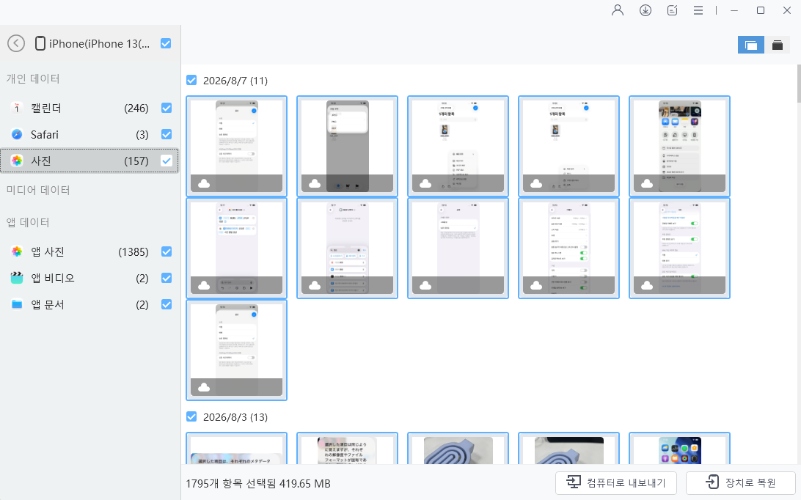This screenshot has width=801, height=500.
Task: Select third photo in 2026/8/7 second row
Action: point(458,248)
